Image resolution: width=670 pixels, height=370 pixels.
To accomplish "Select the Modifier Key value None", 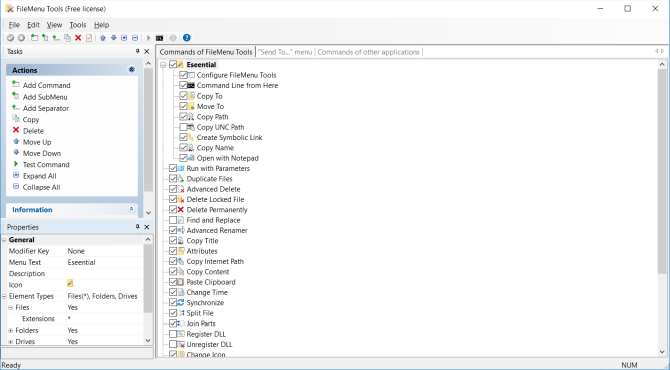I will pos(76,251).
